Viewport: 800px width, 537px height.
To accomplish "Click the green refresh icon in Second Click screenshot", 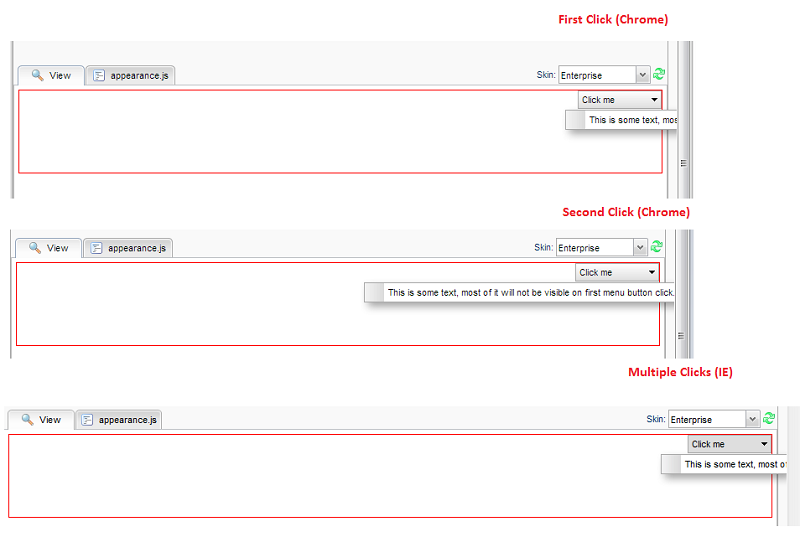I will click(x=657, y=247).
